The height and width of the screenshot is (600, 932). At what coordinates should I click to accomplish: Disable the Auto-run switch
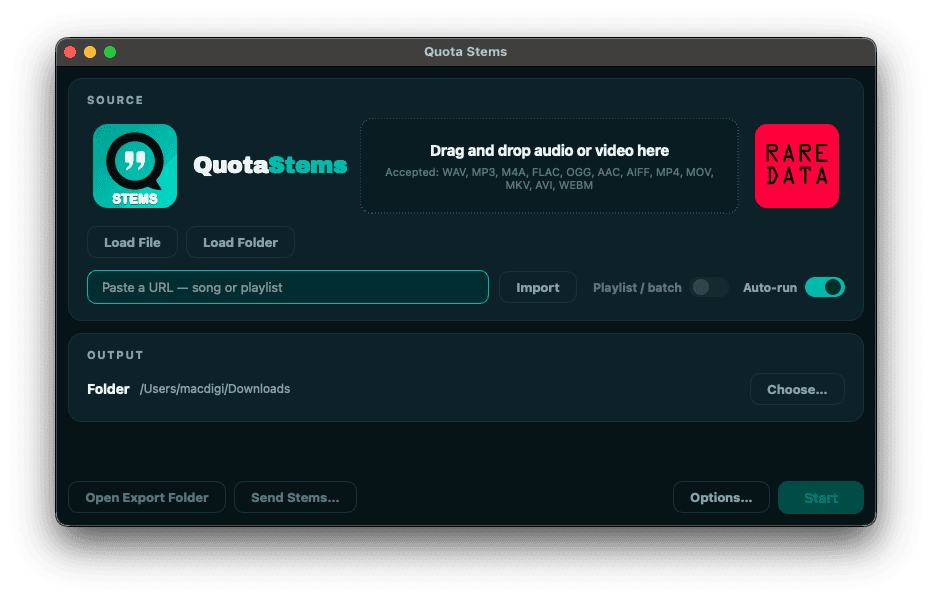pyautogui.click(x=824, y=288)
